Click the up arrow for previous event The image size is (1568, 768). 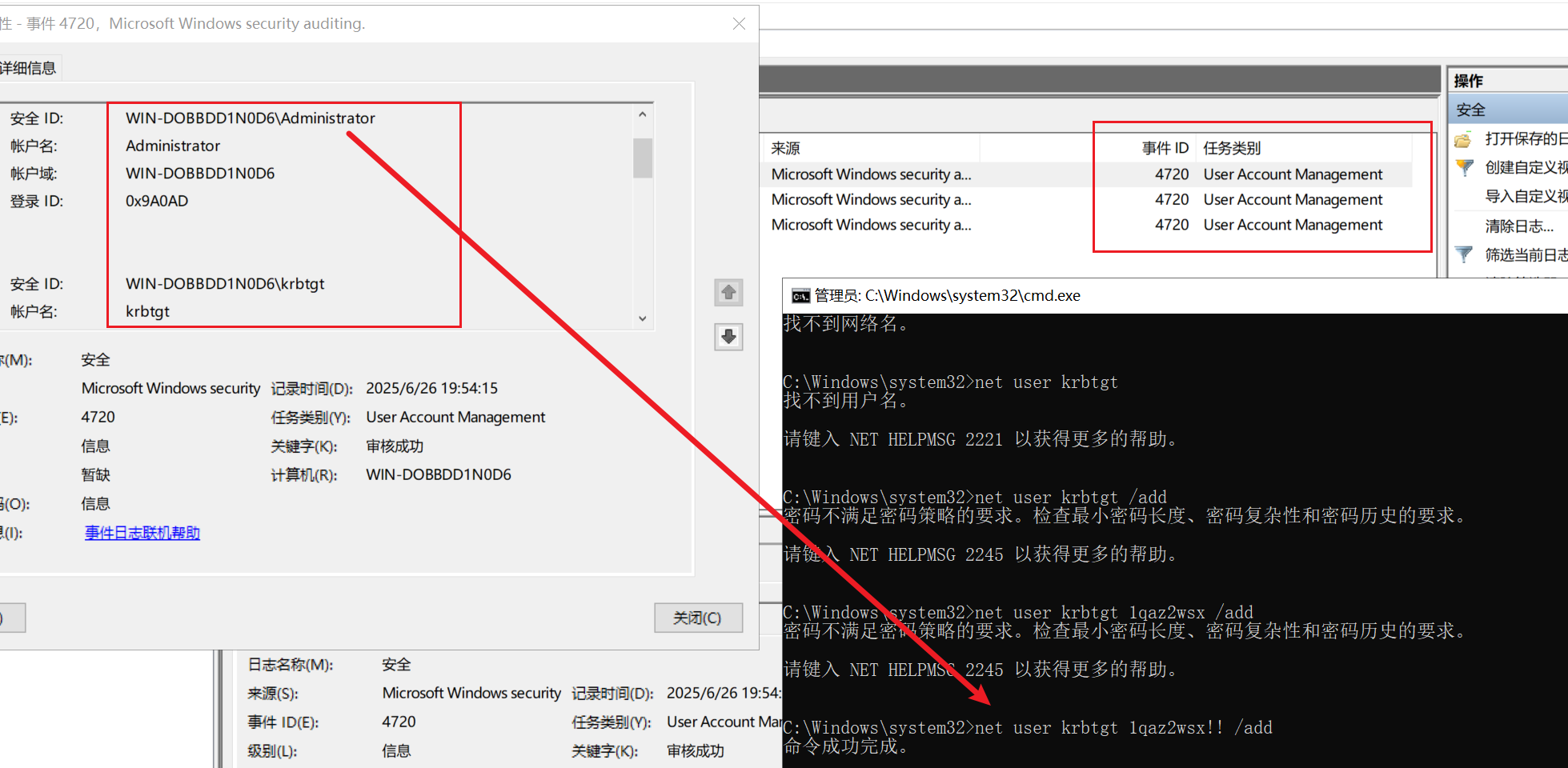click(x=728, y=293)
